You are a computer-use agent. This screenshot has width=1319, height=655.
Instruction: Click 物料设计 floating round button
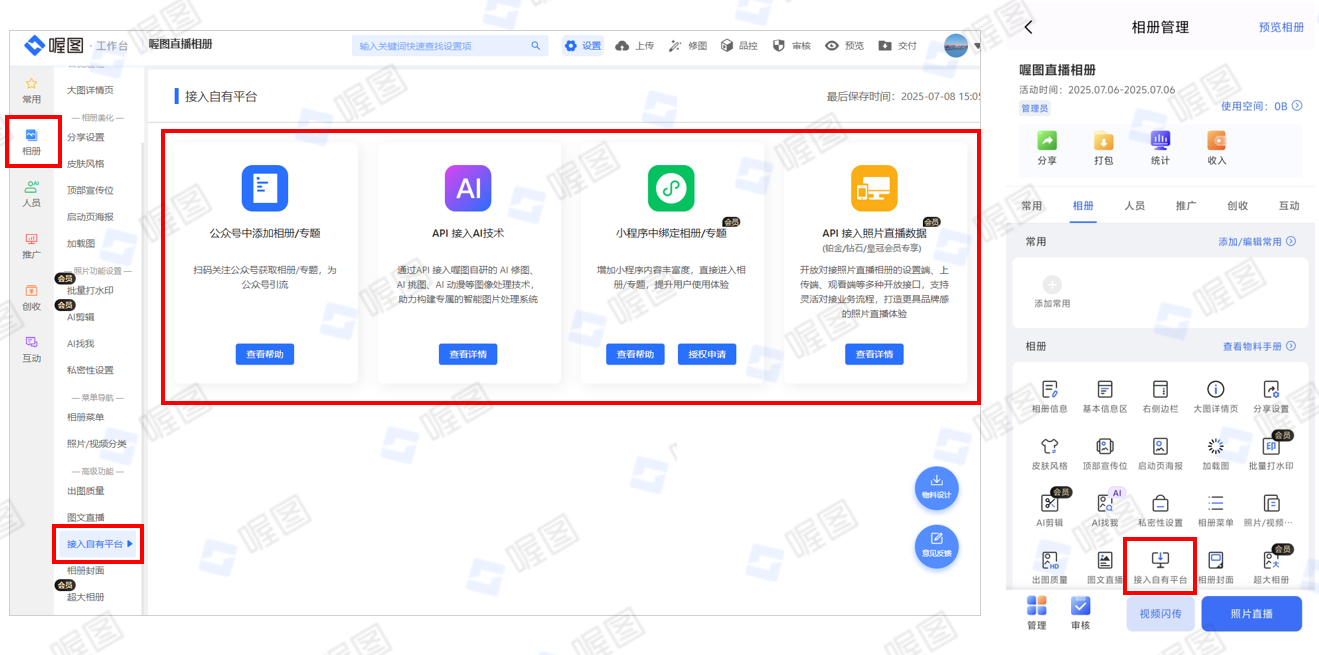click(x=937, y=486)
